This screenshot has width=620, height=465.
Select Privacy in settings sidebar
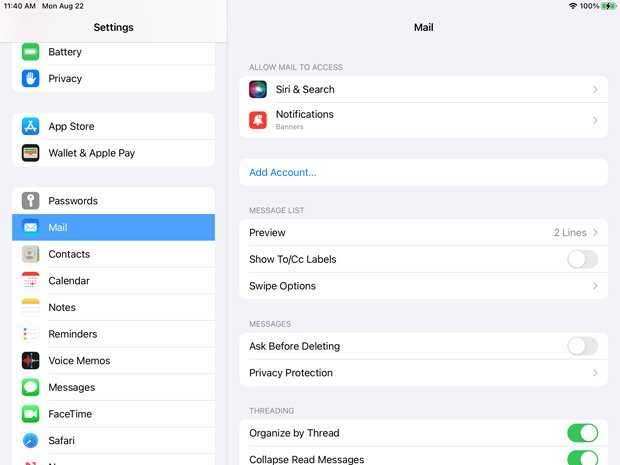(113, 78)
